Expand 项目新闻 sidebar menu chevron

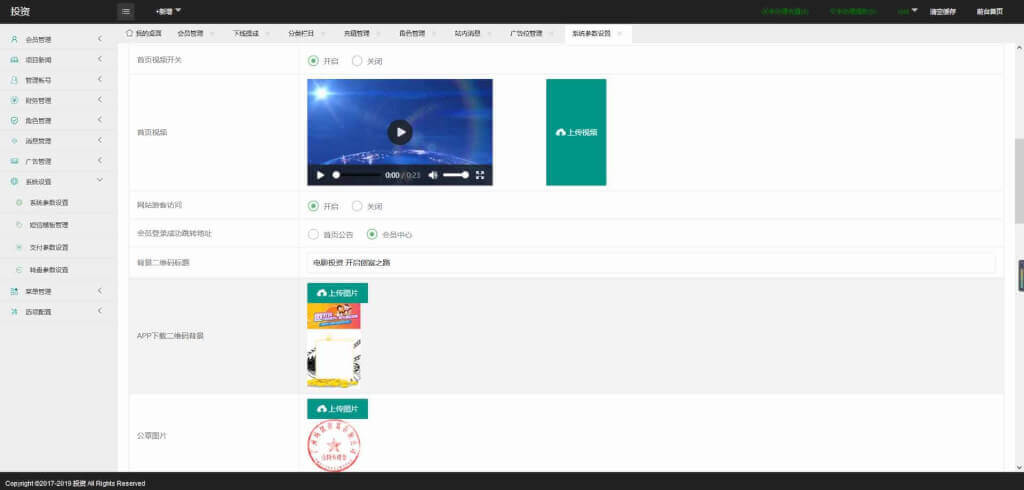point(100,59)
